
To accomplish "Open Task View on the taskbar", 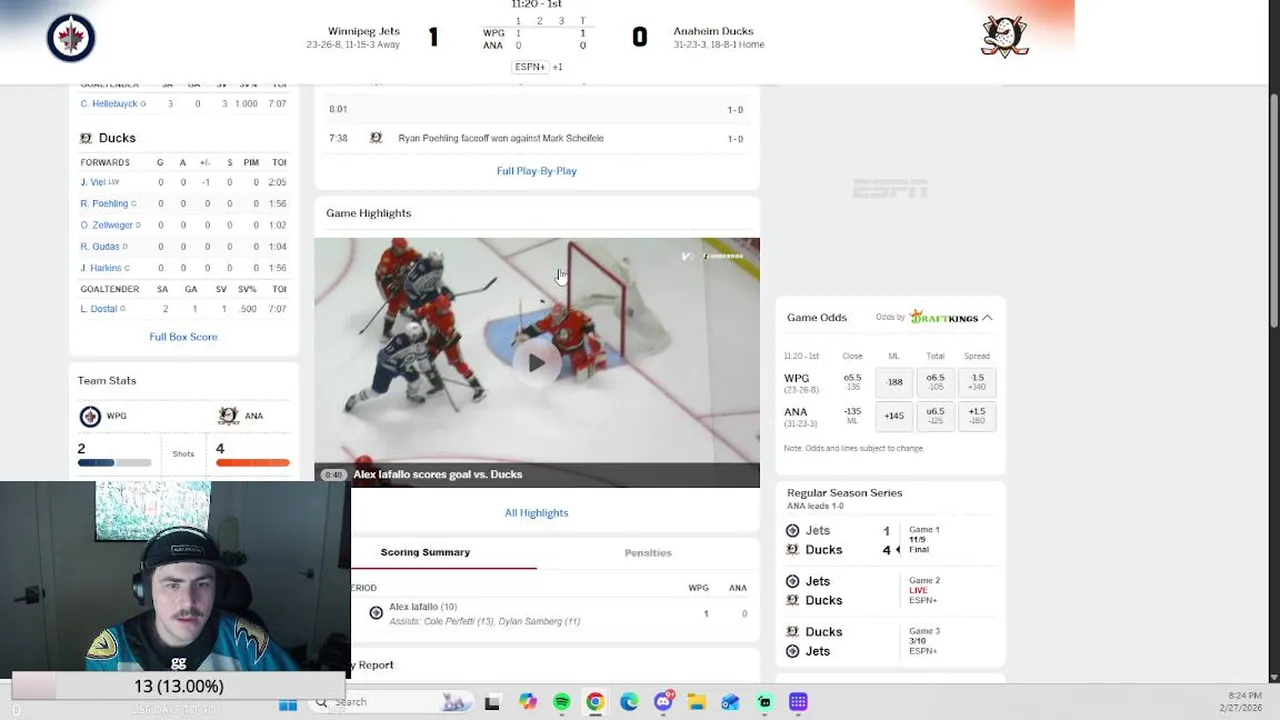I will coord(492,702).
